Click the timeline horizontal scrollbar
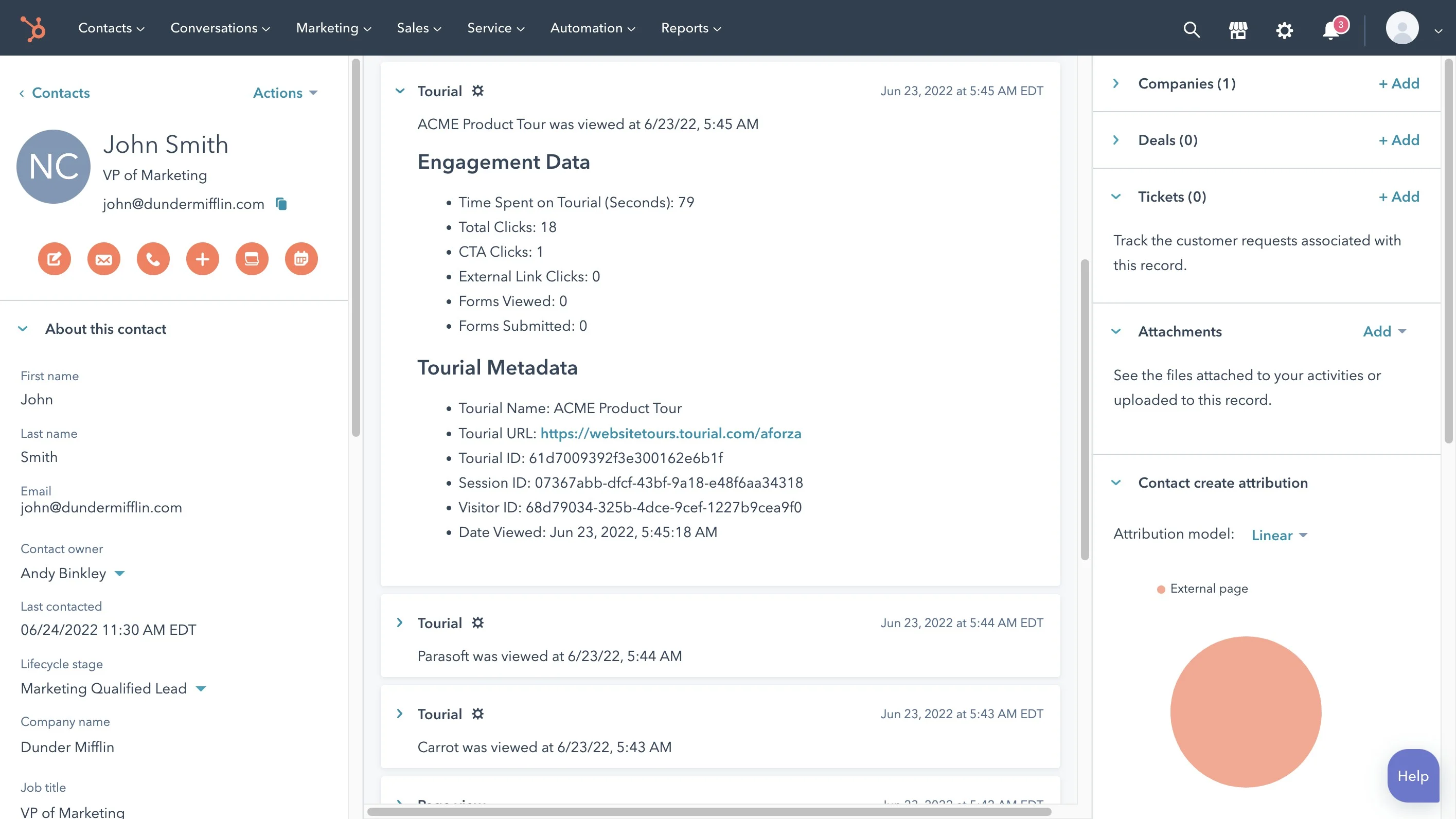This screenshot has width=1456, height=819. coord(709,812)
